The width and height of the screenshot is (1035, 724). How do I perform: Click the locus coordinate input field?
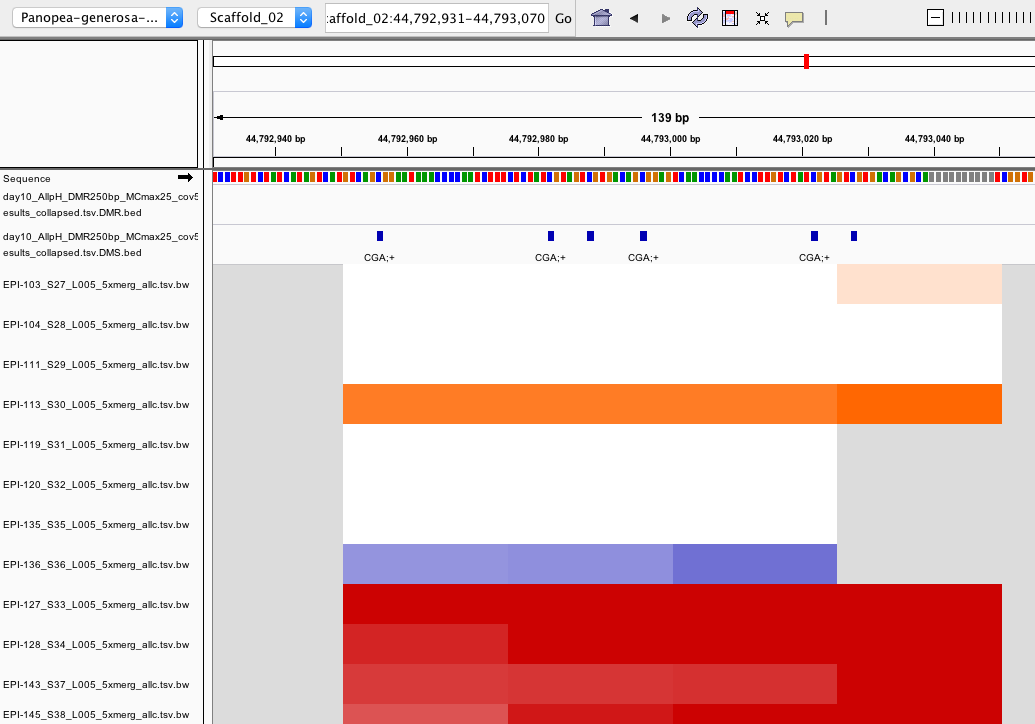tap(436, 18)
